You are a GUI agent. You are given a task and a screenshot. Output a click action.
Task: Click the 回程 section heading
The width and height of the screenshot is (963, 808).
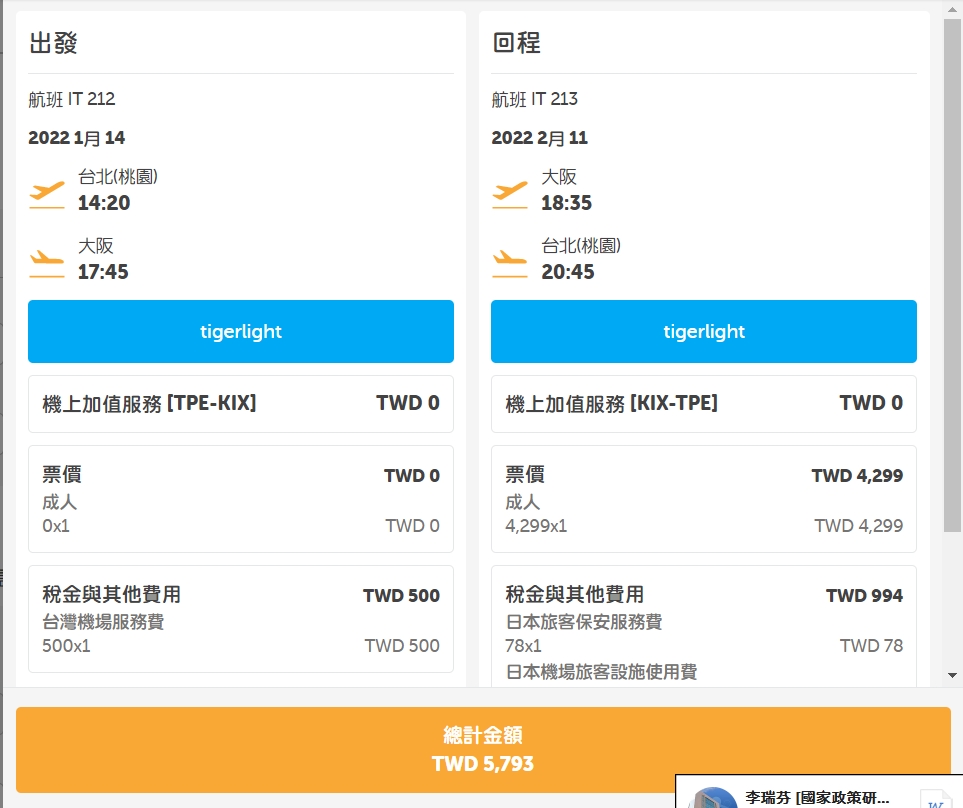click(x=517, y=43)
